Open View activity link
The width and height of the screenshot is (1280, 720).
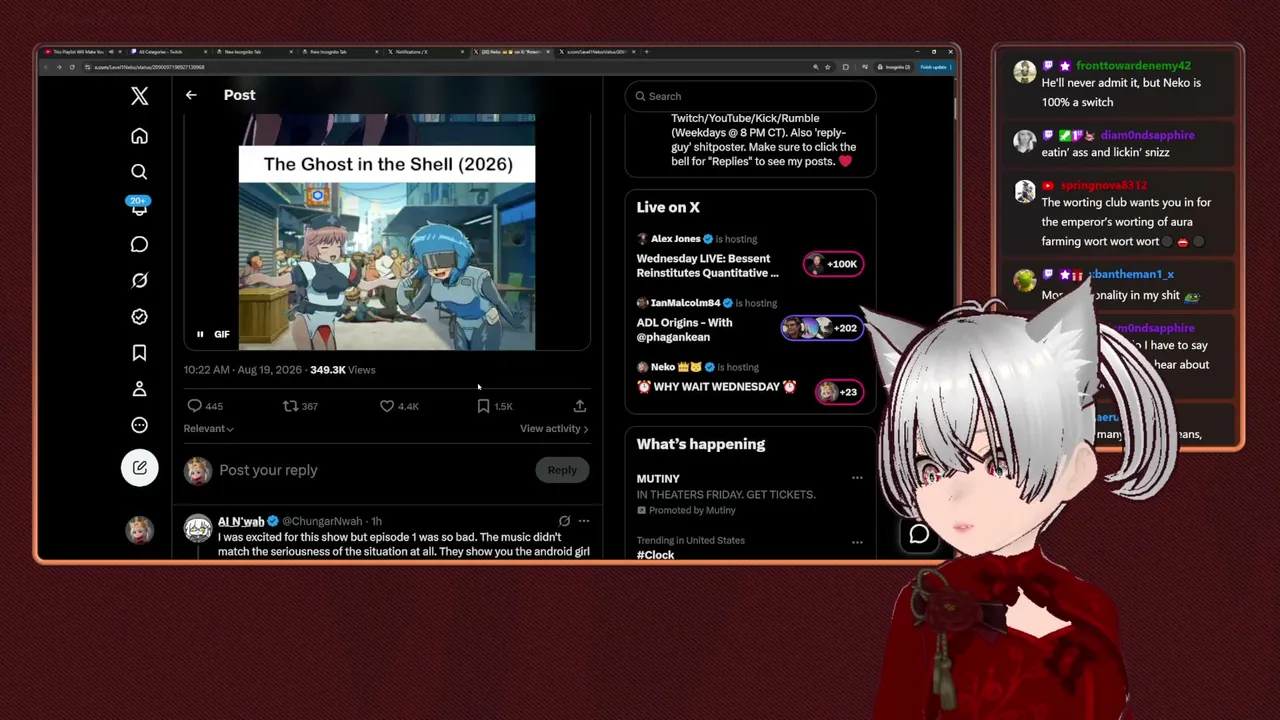(554, 428)
